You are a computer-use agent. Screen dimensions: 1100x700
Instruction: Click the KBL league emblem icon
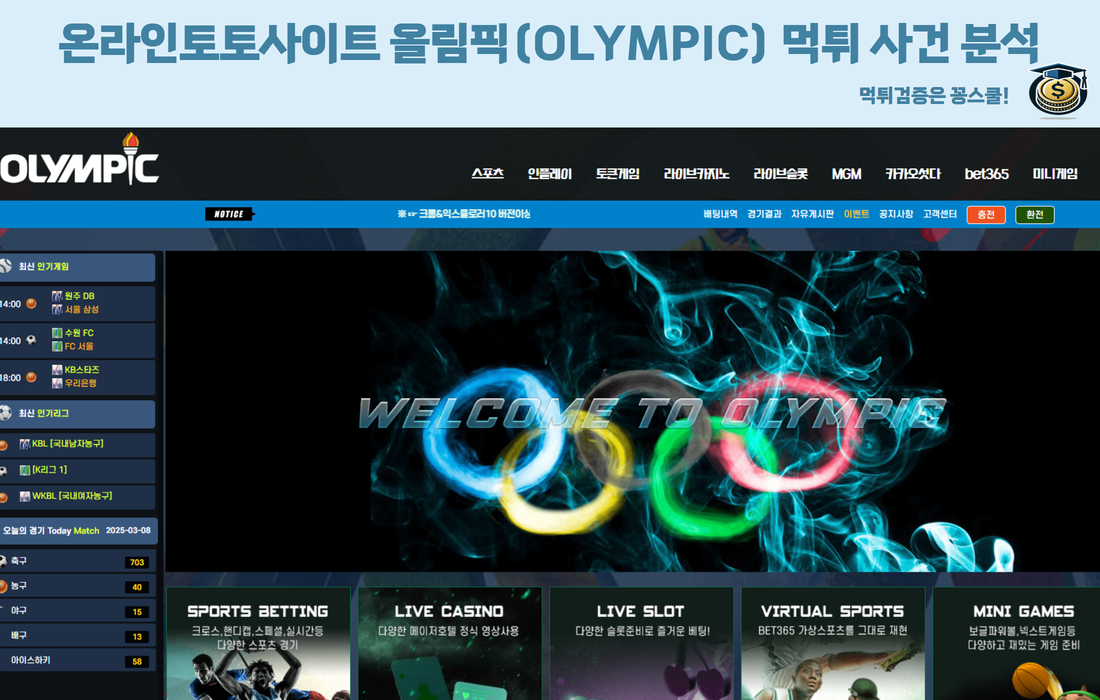25,444
